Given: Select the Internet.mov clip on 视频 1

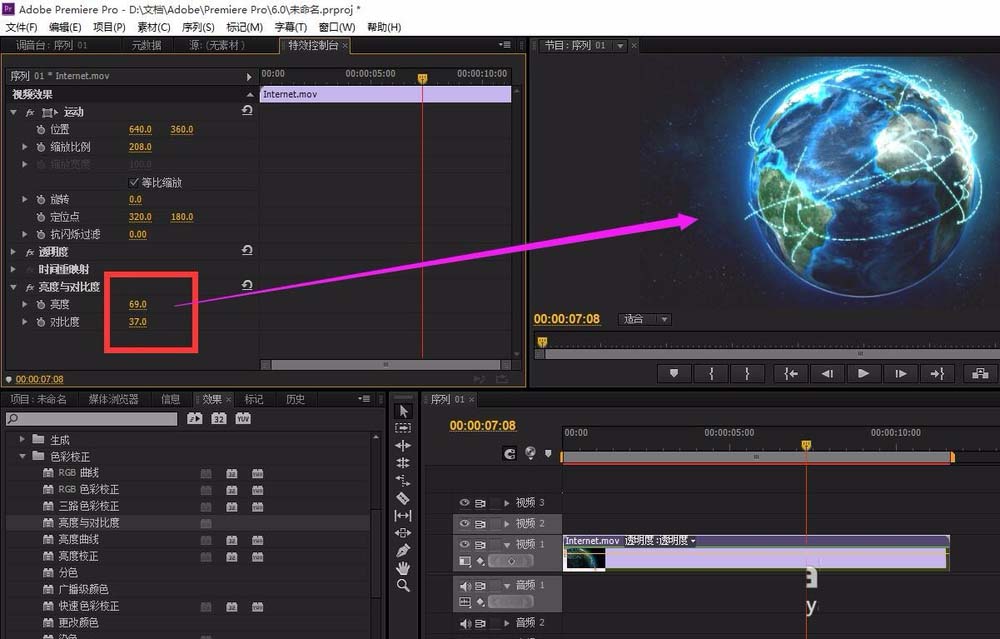Looking at the screenshot, I should point(750,557).
